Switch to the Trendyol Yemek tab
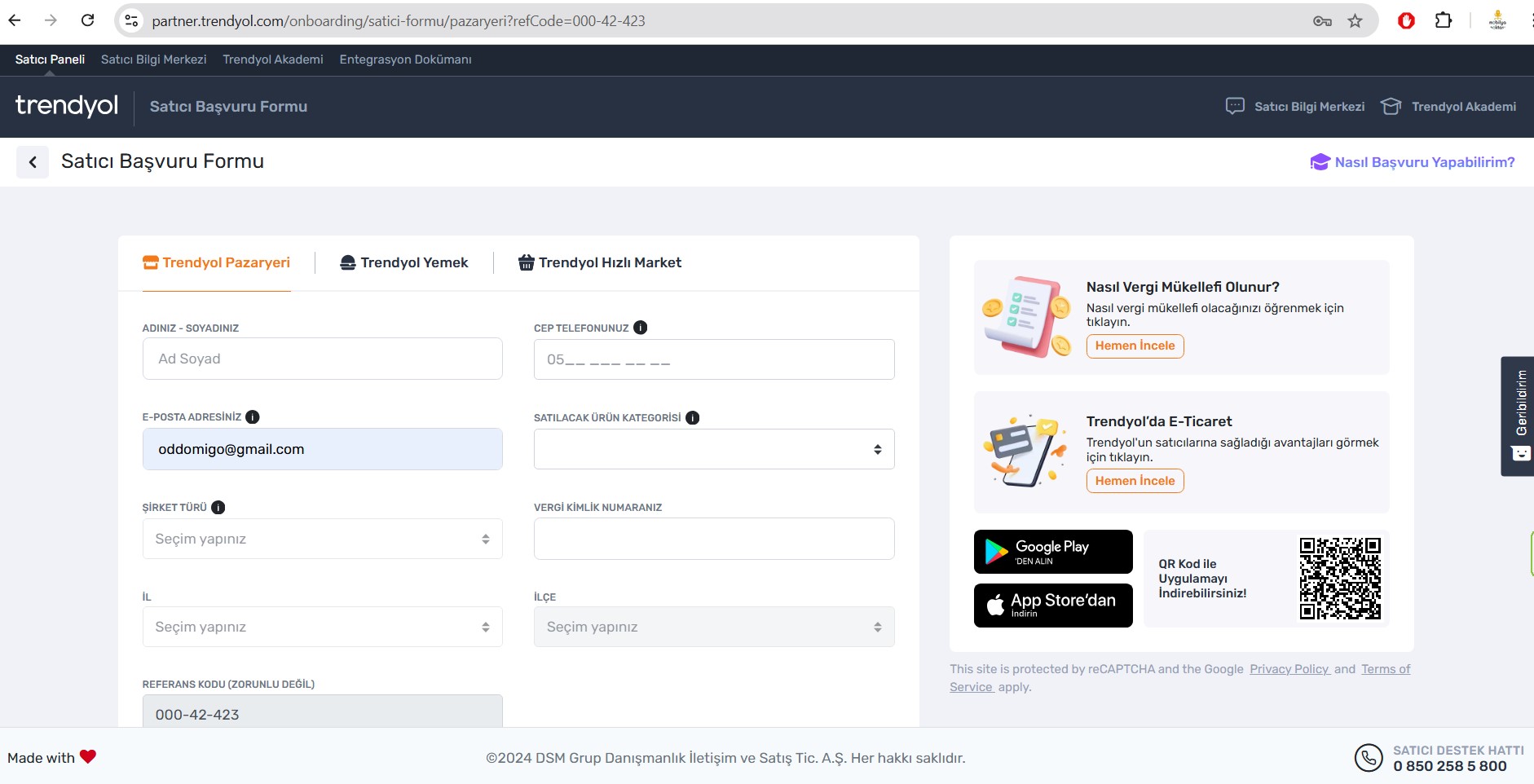This screenshot has height=784, width=1534. [404, 262]
